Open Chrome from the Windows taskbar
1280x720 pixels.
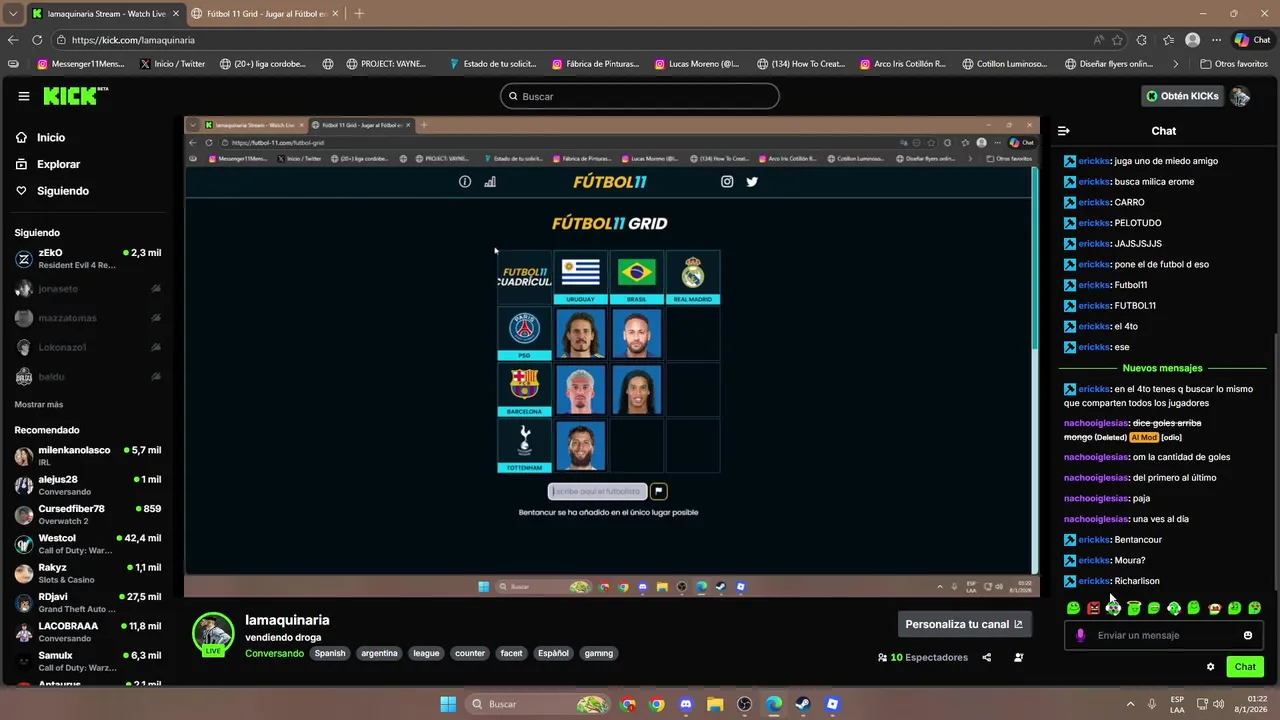coord(657,704)
